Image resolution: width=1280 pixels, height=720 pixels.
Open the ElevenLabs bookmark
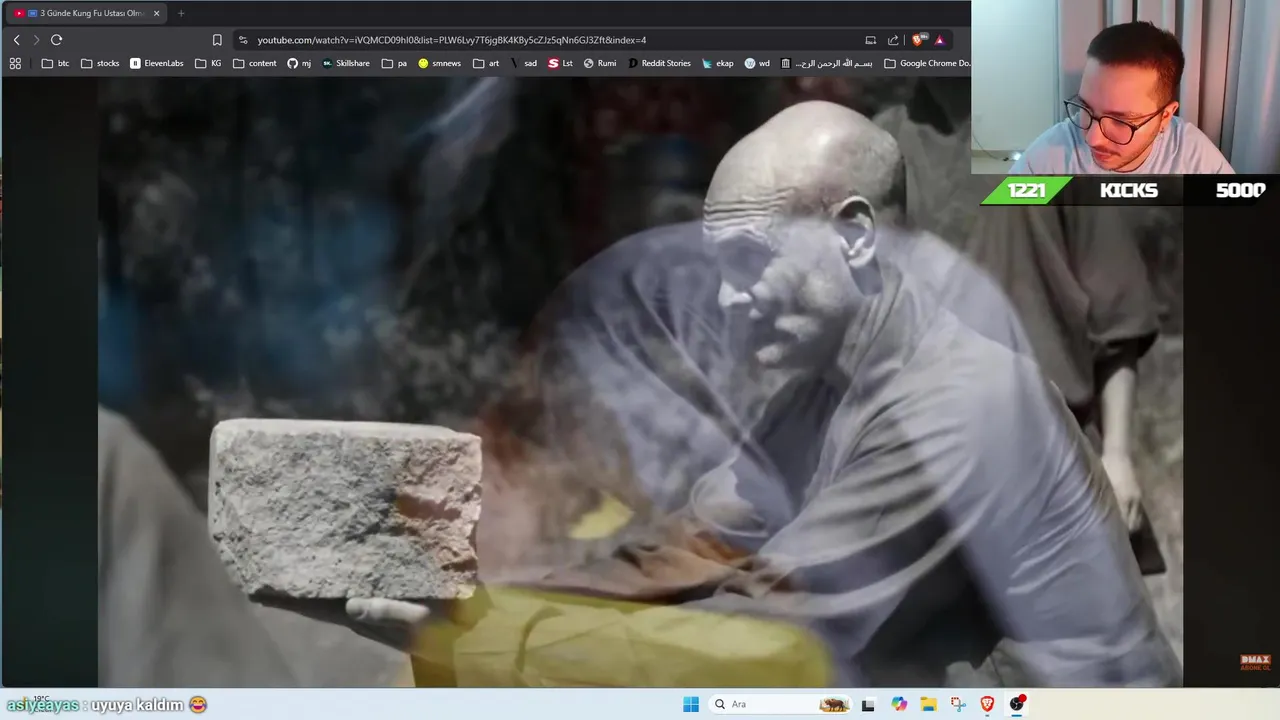[157, 63]
